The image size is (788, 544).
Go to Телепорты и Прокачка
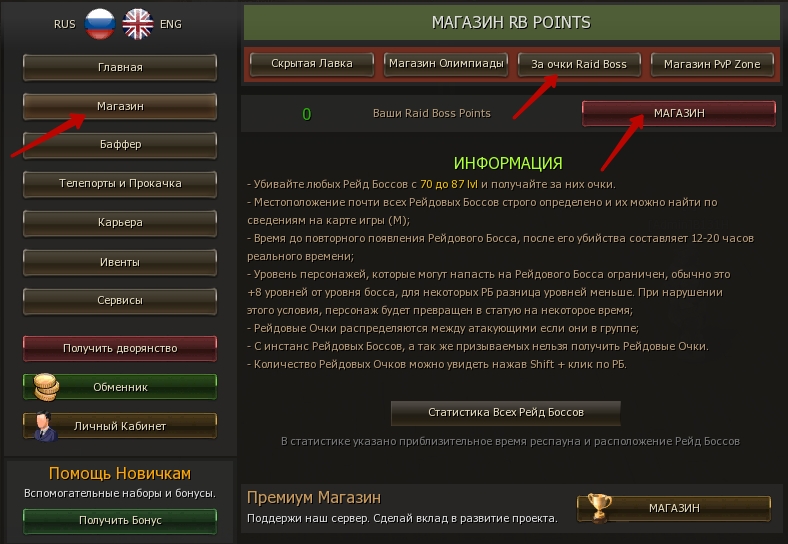[x=120, y=184]
